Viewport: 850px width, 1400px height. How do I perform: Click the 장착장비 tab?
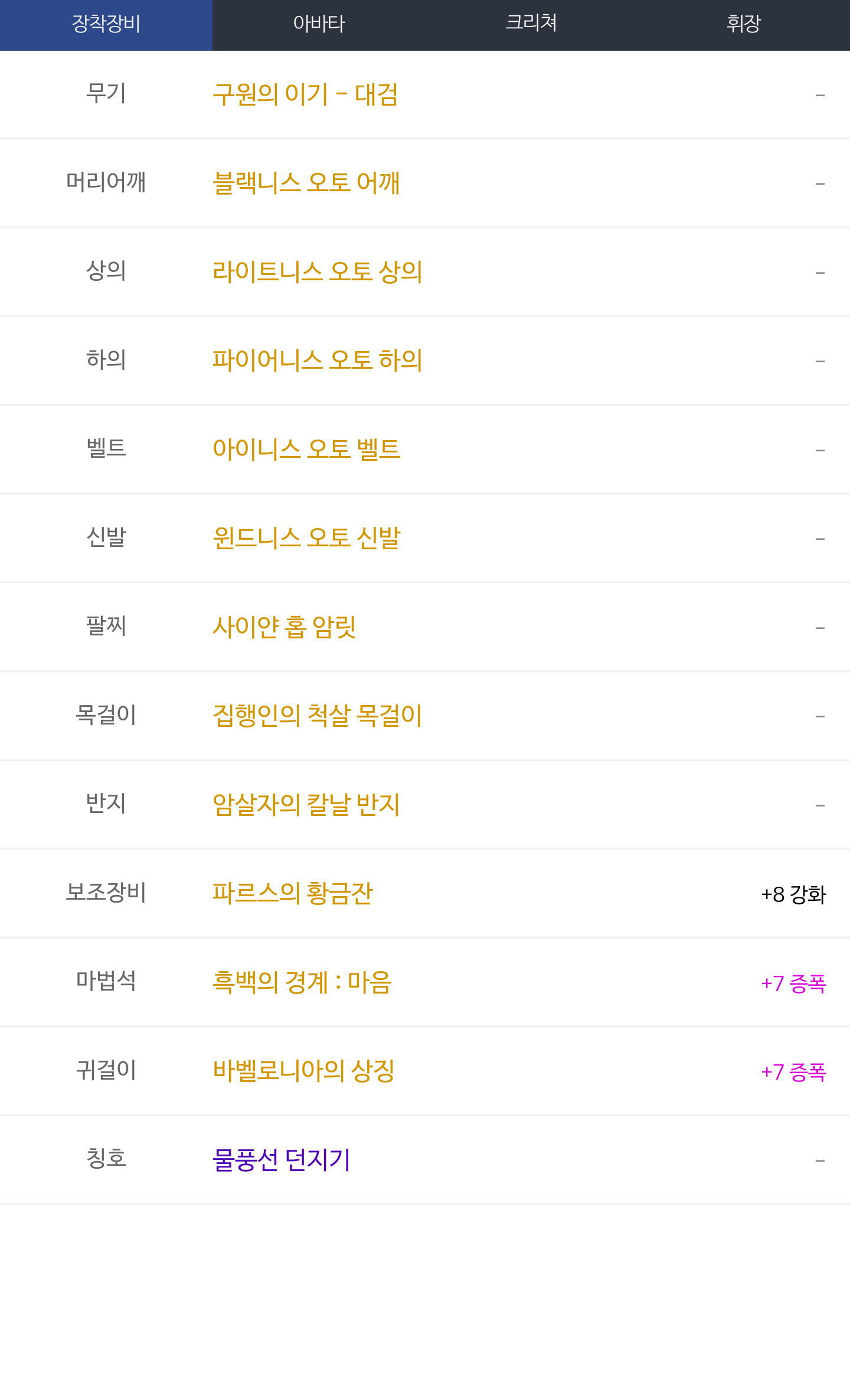tap(106, 24)
